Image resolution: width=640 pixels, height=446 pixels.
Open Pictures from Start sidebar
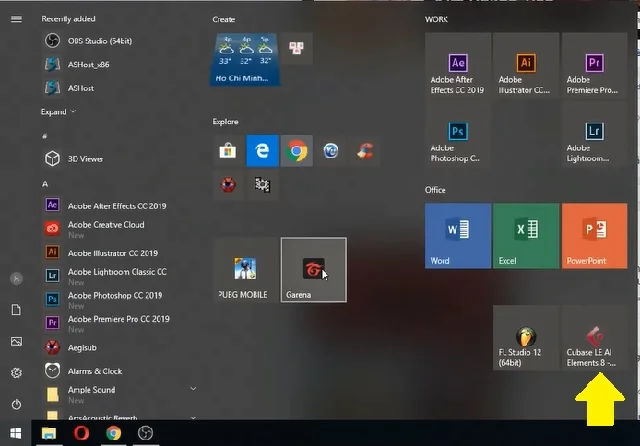pyautogui.click(x=16, y=342)
